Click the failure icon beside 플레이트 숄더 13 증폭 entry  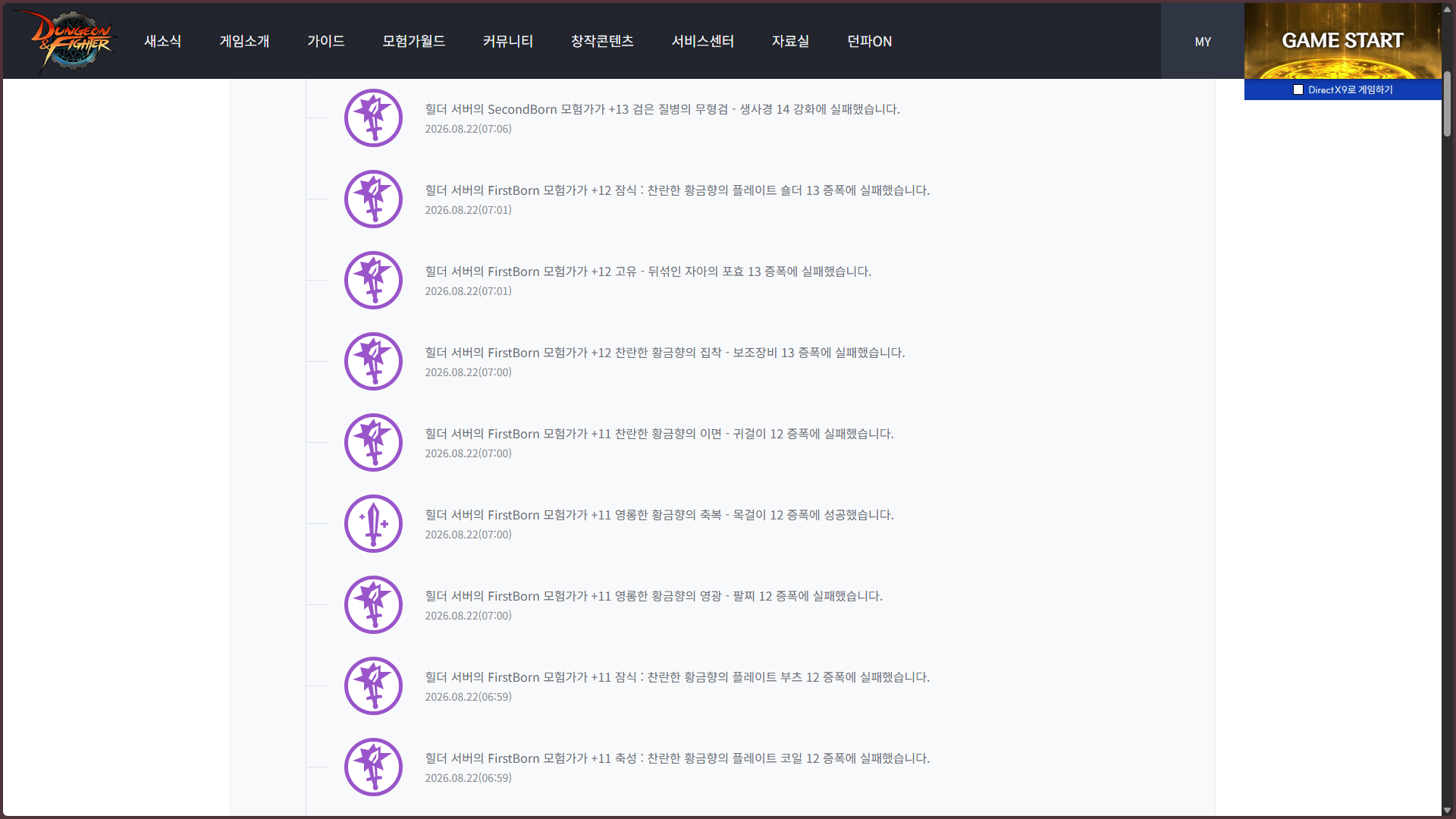373,199
